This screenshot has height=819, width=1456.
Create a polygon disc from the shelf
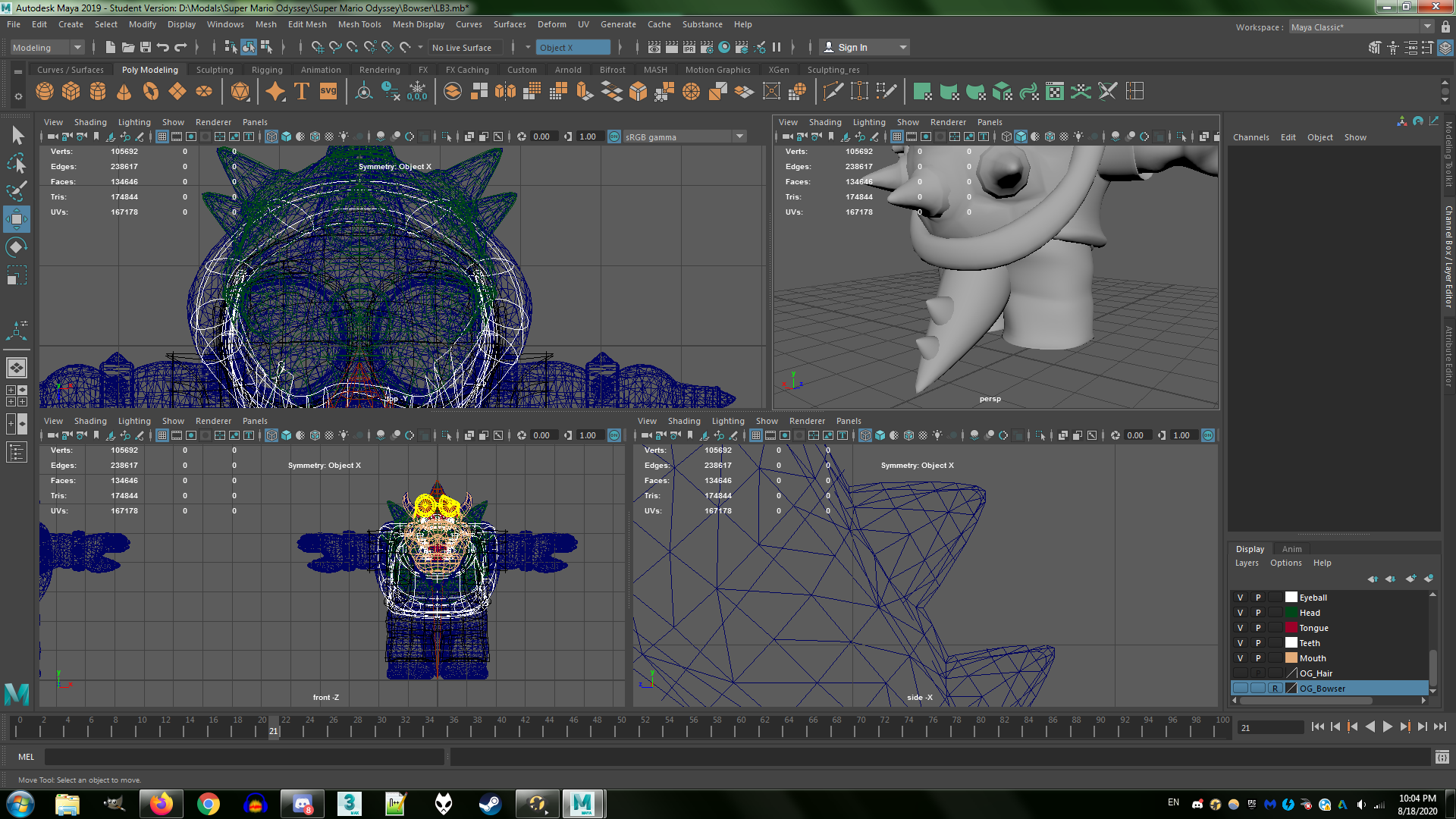pyautogui.click(x=204, y=92)
